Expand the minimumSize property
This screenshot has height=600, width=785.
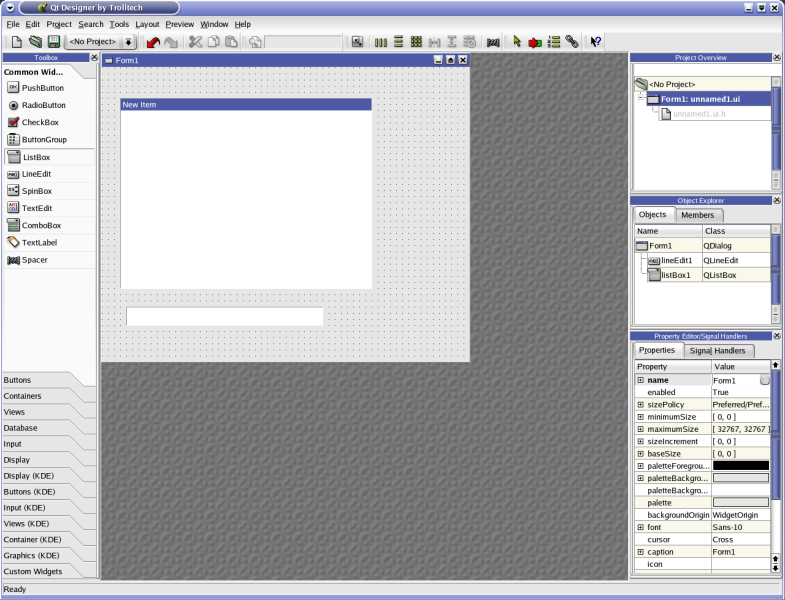click(x=640, y=417)
